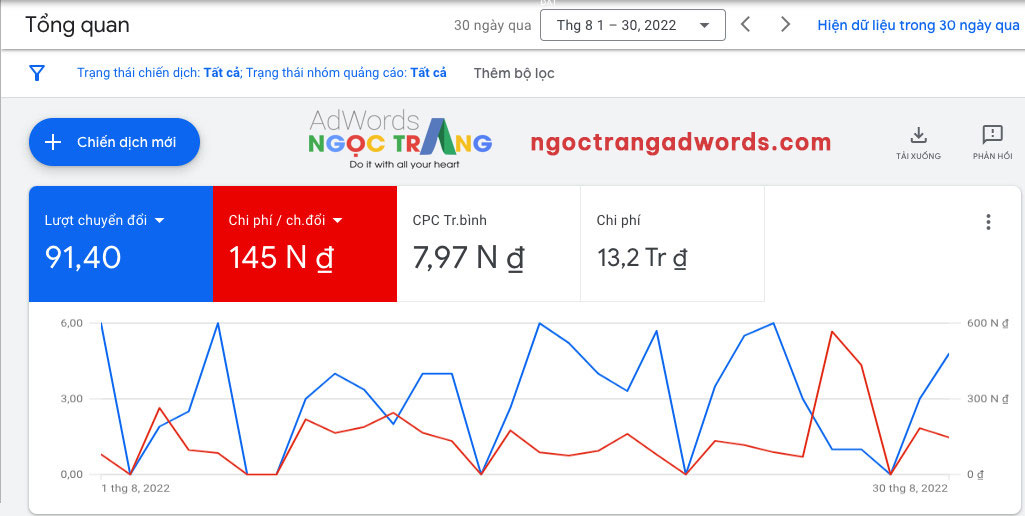The width and height of the screenshot is (1025, 516).
Task: Click the 30 ngày qua label
Action: coord(492,26)
